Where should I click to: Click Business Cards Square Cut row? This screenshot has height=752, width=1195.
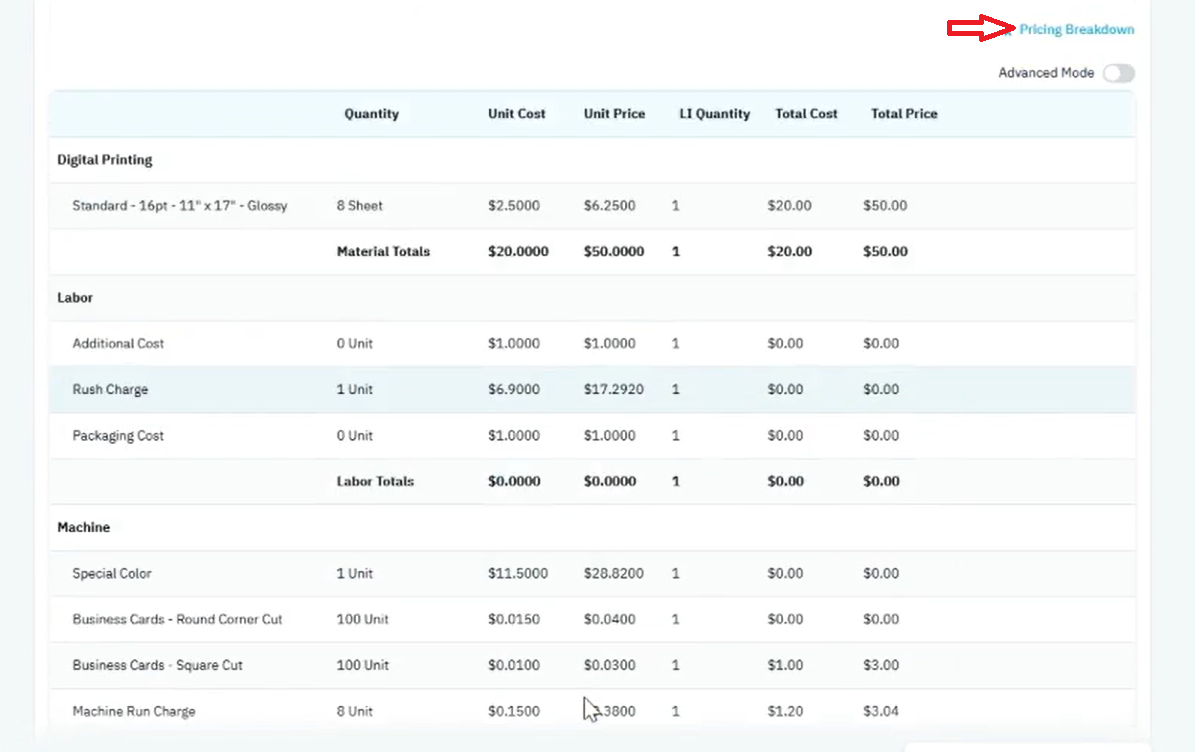click(x=592, y=665)
